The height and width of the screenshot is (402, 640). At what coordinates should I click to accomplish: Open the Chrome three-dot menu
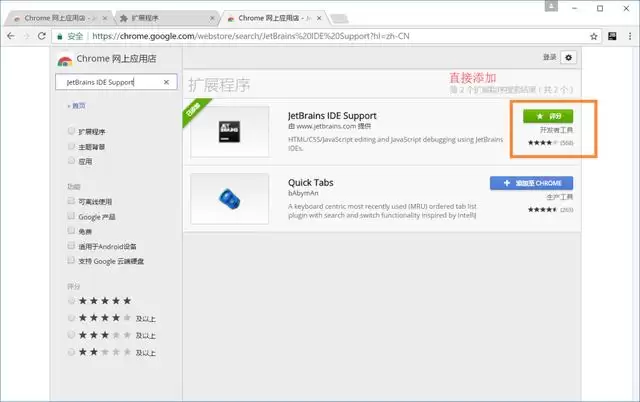click(630, 36)
